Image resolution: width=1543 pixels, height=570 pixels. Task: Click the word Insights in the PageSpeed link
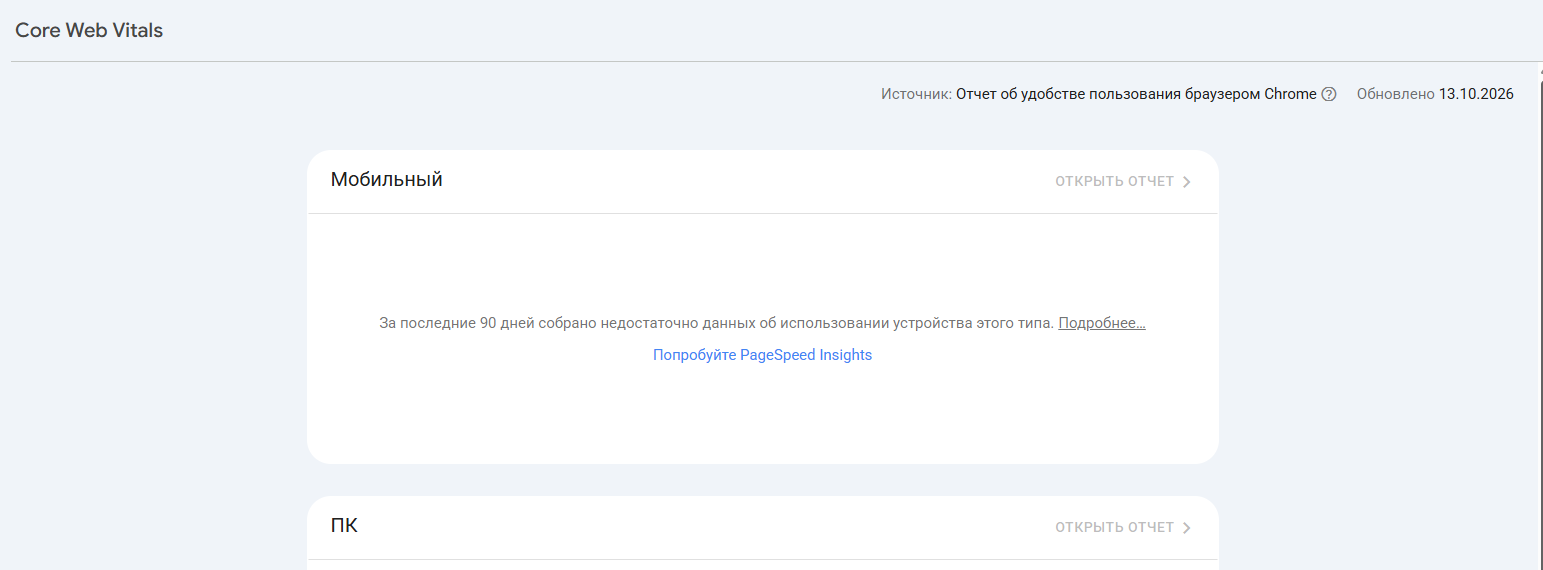click(846, 355)
